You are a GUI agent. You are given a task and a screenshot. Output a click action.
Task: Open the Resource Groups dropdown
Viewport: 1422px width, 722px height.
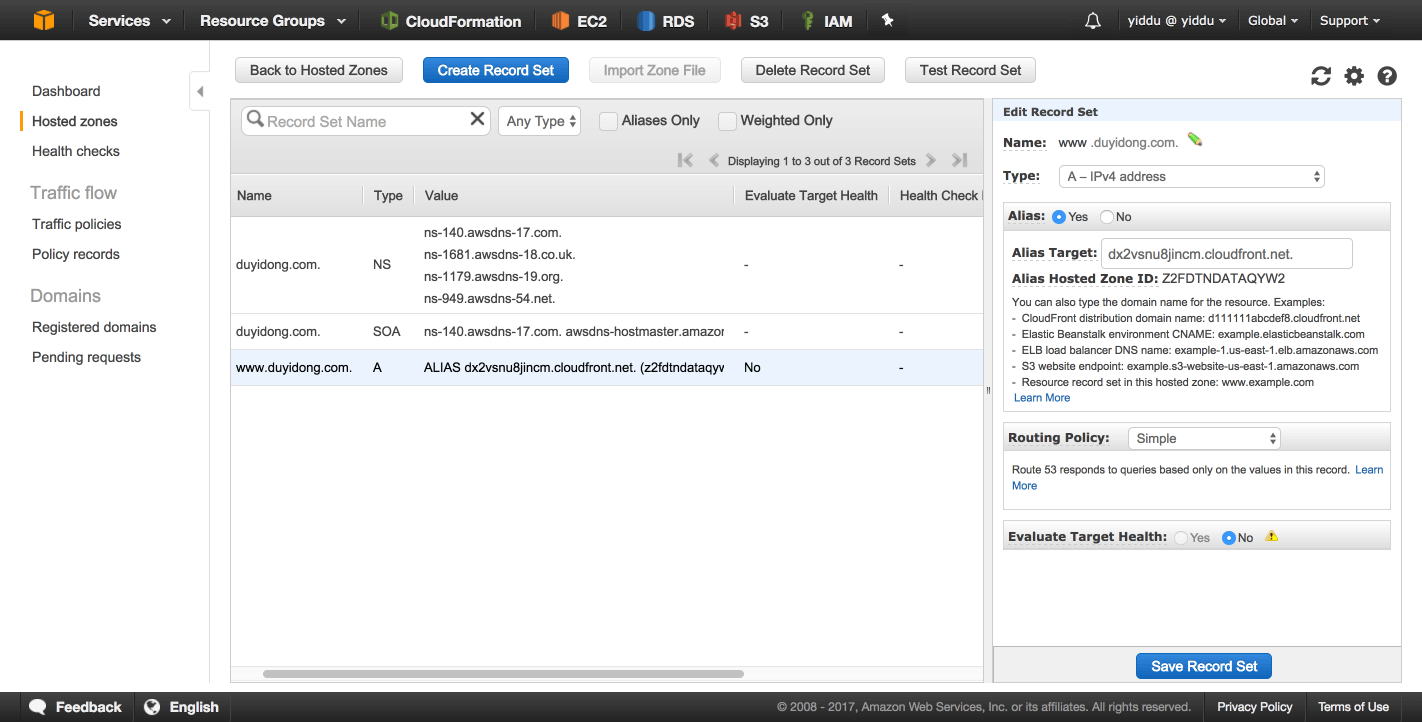click(273, 21)
